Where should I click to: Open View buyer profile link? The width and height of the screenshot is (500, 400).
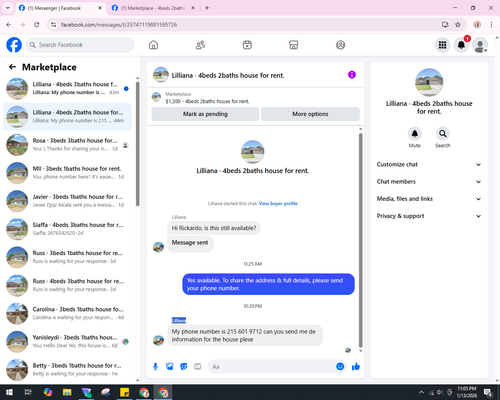(x=278, y=203)
